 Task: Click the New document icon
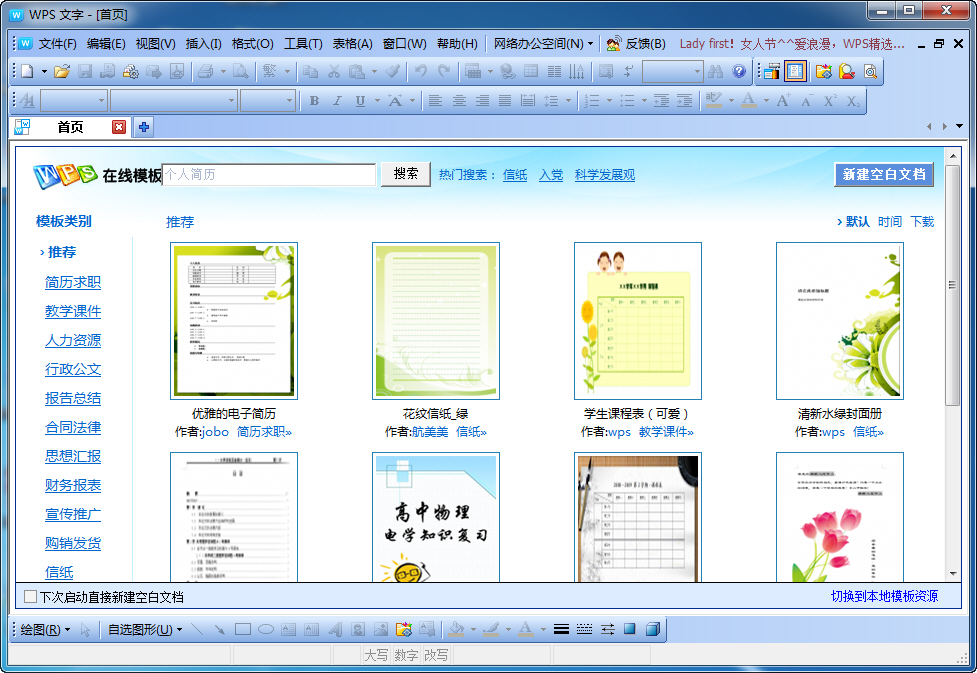click(27, 72)
